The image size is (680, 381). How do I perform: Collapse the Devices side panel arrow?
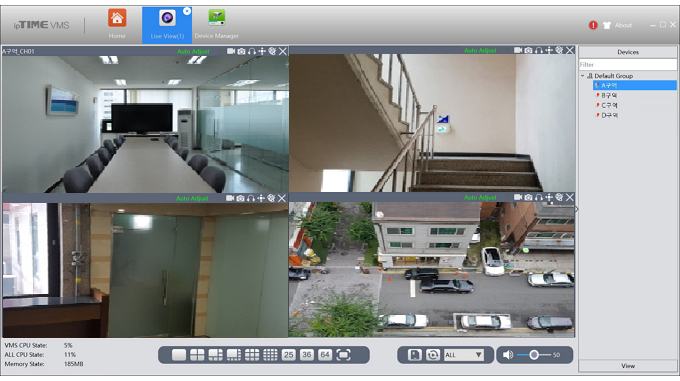[576, 209]
